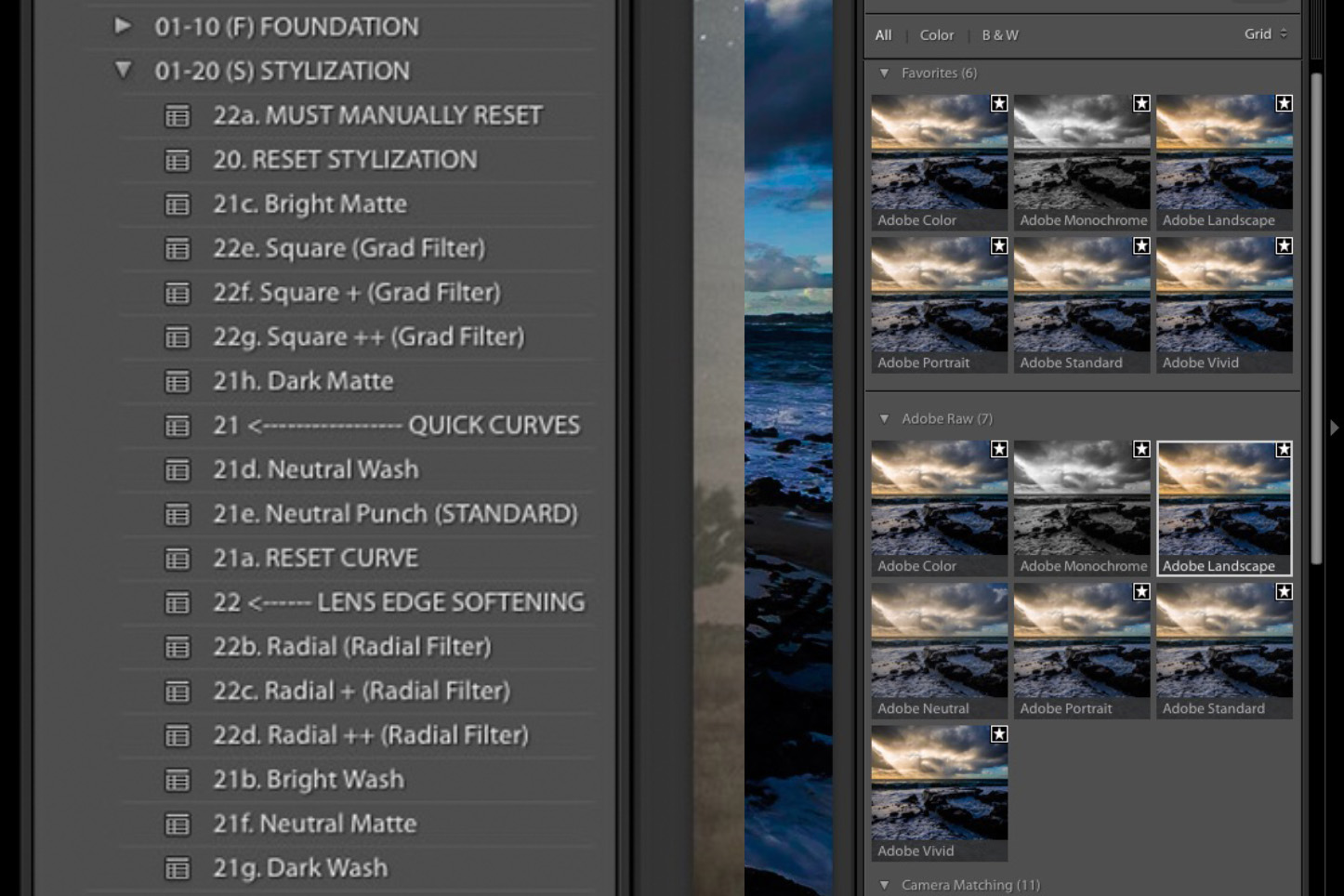
Task: Click preset icon beside 21e. Neutral Punch (STANDARD)
Action: [x=177, y=514]
